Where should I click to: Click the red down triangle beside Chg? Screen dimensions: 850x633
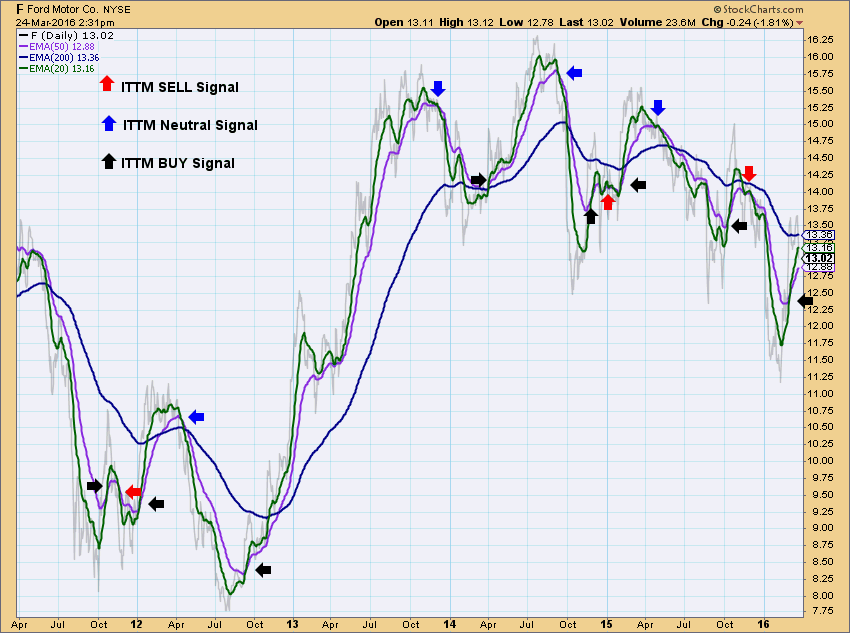pos(799,23)
